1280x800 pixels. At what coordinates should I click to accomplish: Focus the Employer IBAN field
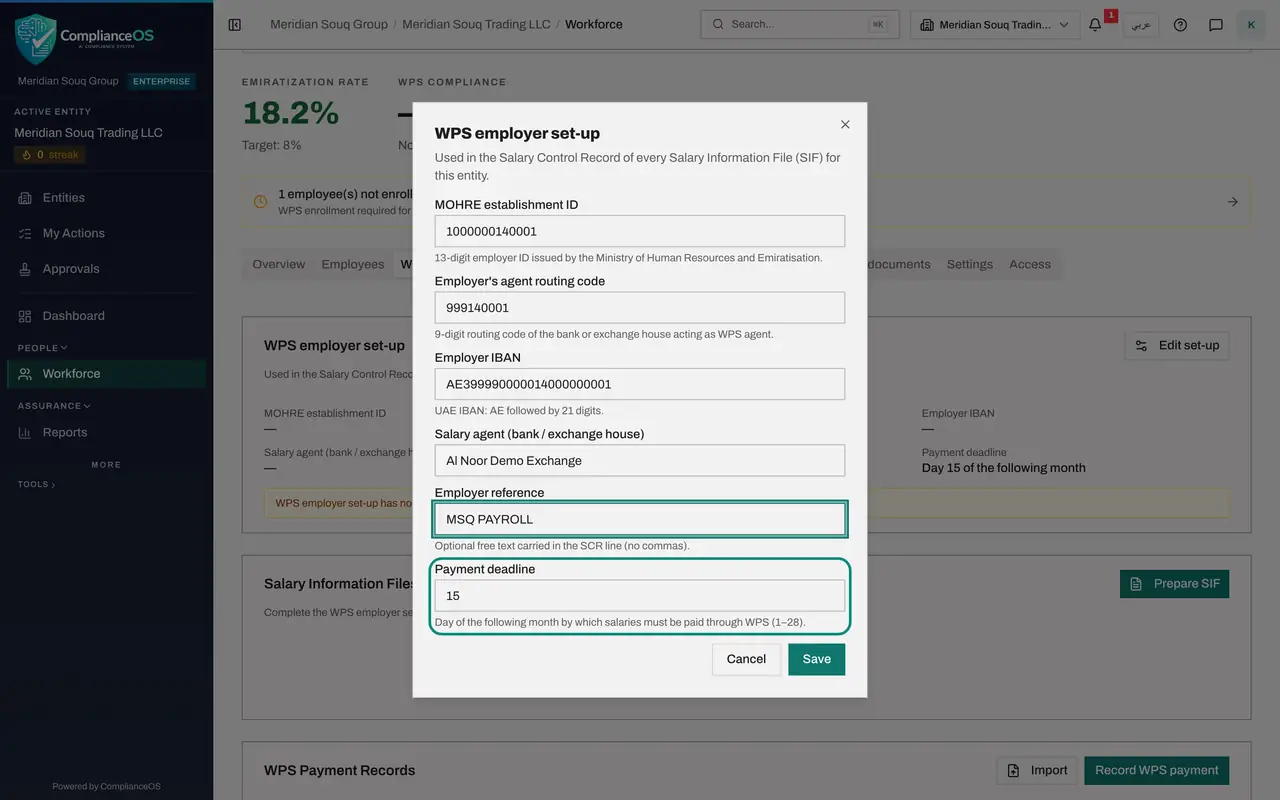click(640, 384)
